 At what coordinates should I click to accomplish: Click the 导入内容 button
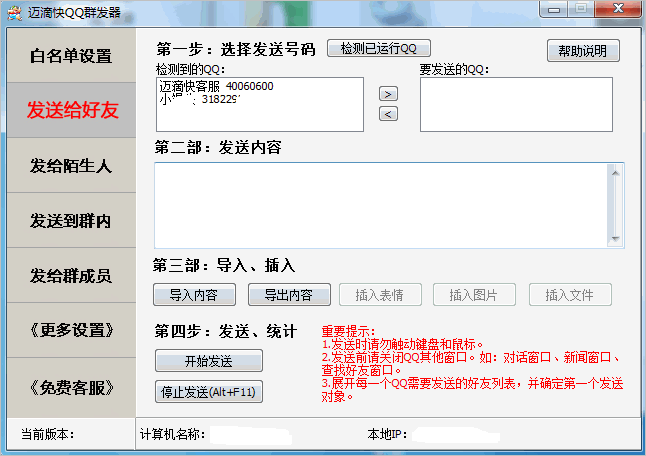(x=194, y=295)
